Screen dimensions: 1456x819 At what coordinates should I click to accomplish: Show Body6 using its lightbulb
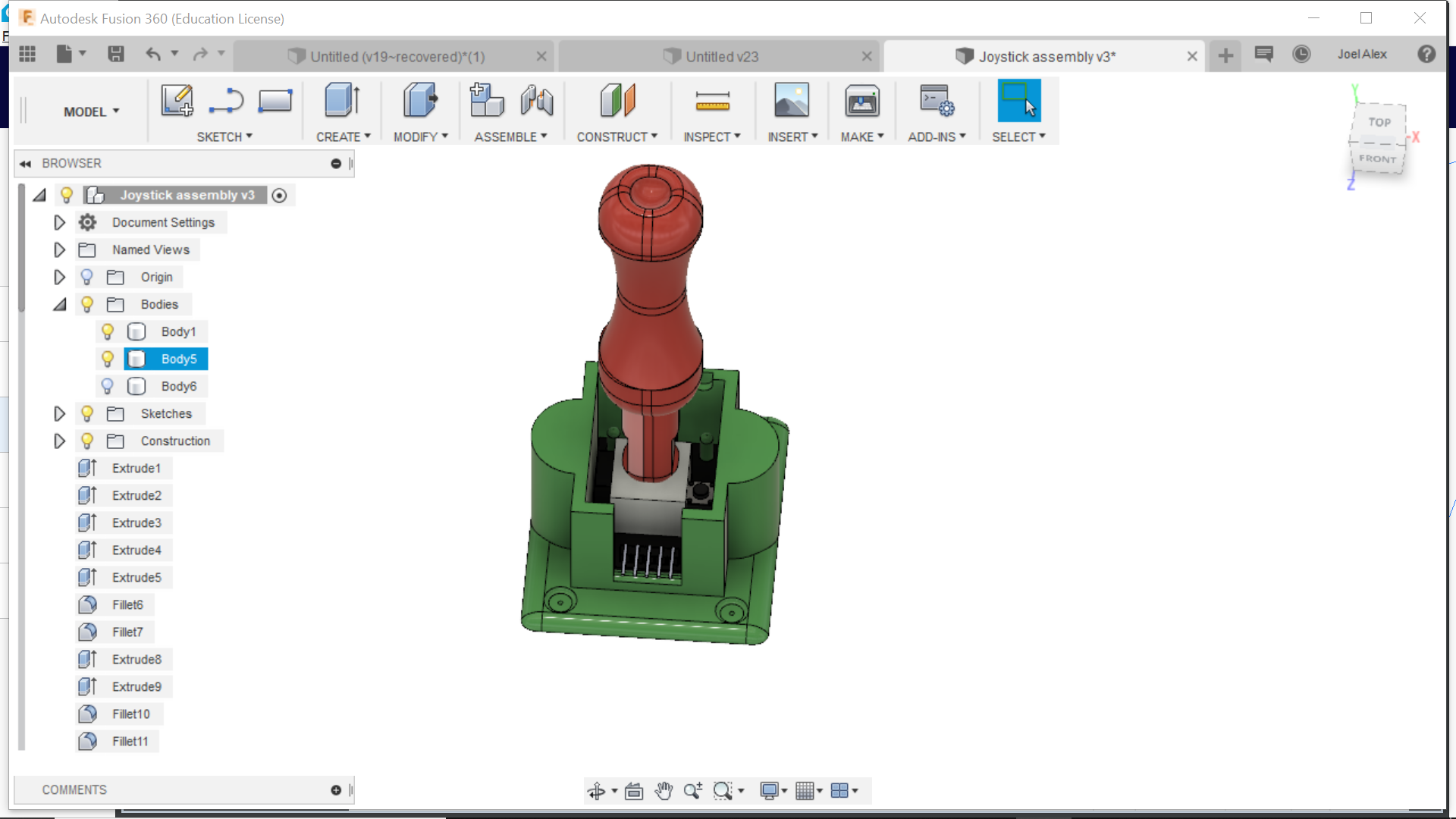tap(108, 386)
